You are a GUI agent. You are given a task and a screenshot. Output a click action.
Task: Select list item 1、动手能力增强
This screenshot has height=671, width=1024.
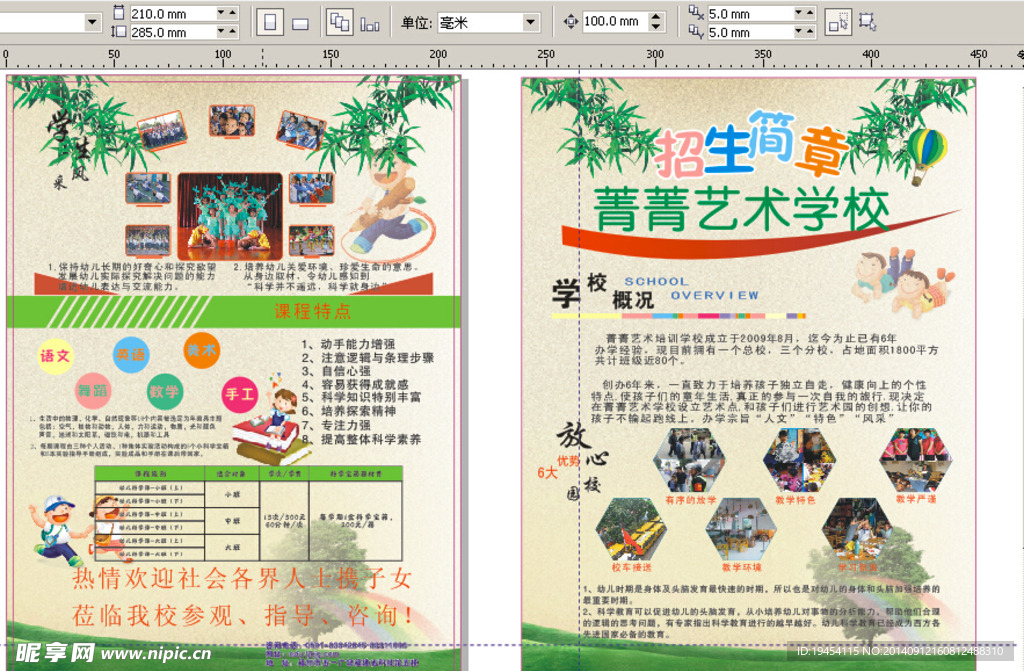(x=348, y=344)
